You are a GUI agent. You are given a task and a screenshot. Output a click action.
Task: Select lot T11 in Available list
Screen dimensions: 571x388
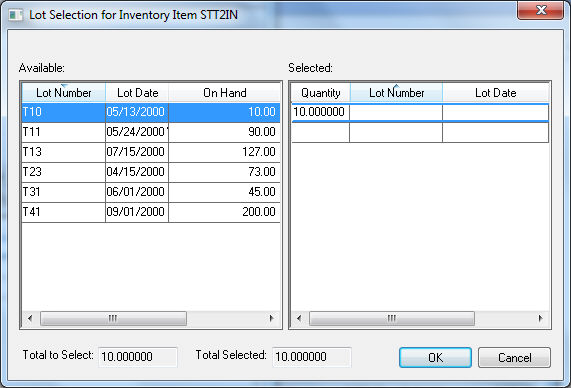(151, 132)
